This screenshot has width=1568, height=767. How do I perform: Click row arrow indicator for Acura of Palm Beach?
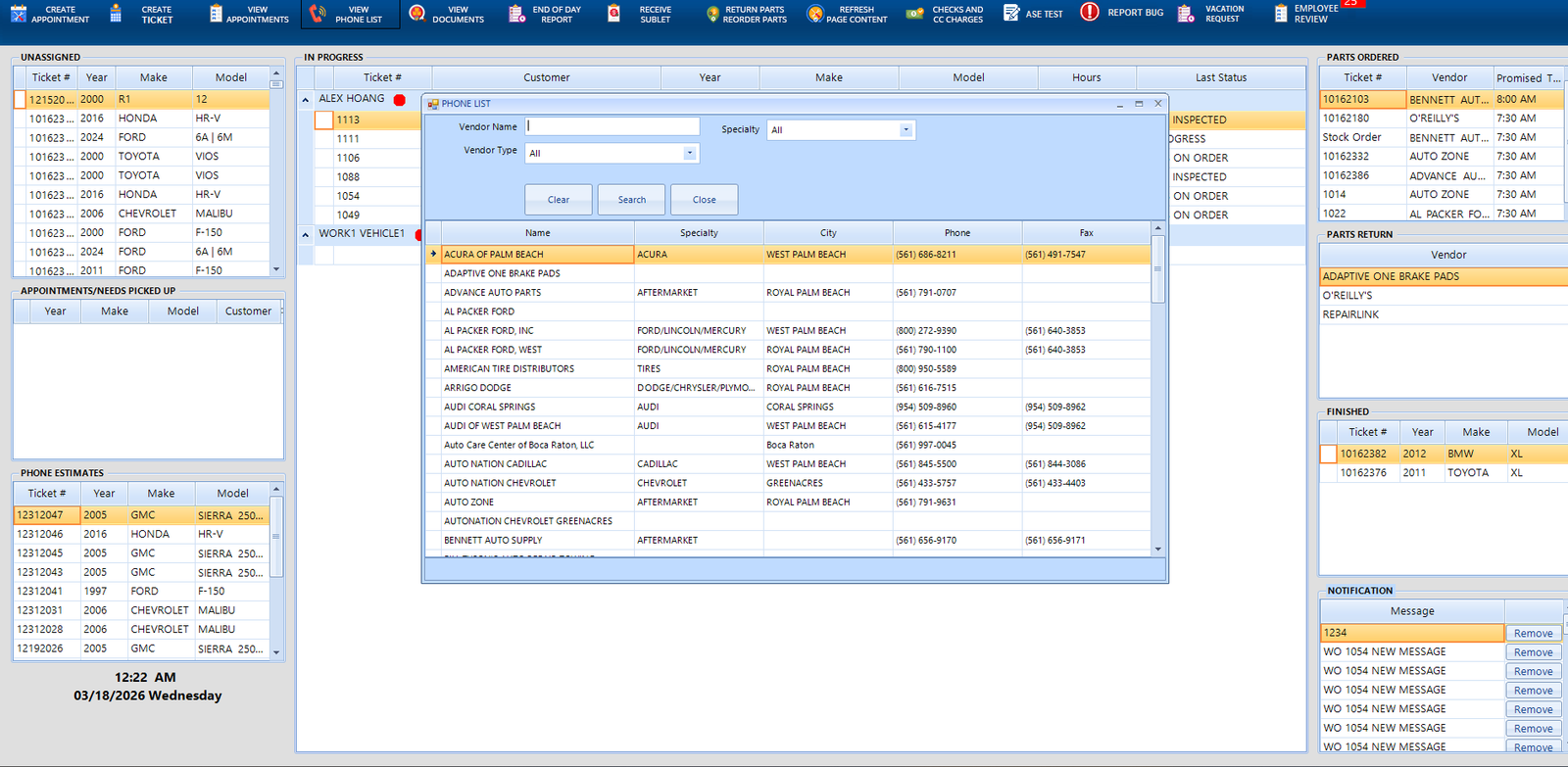433,255
